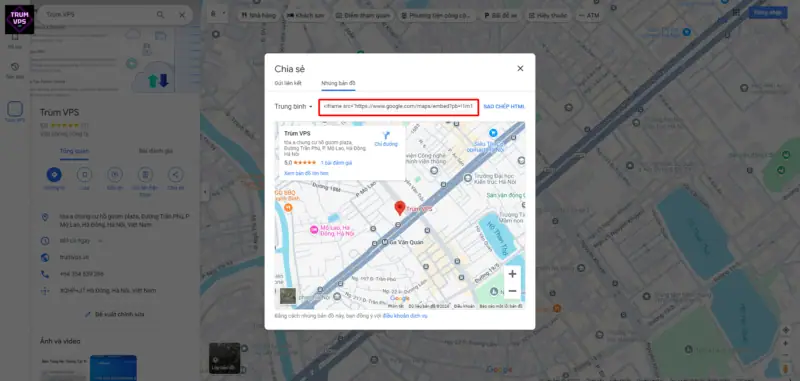
Task: Click the Lưu save icon in sidebar
Action: 84,175
